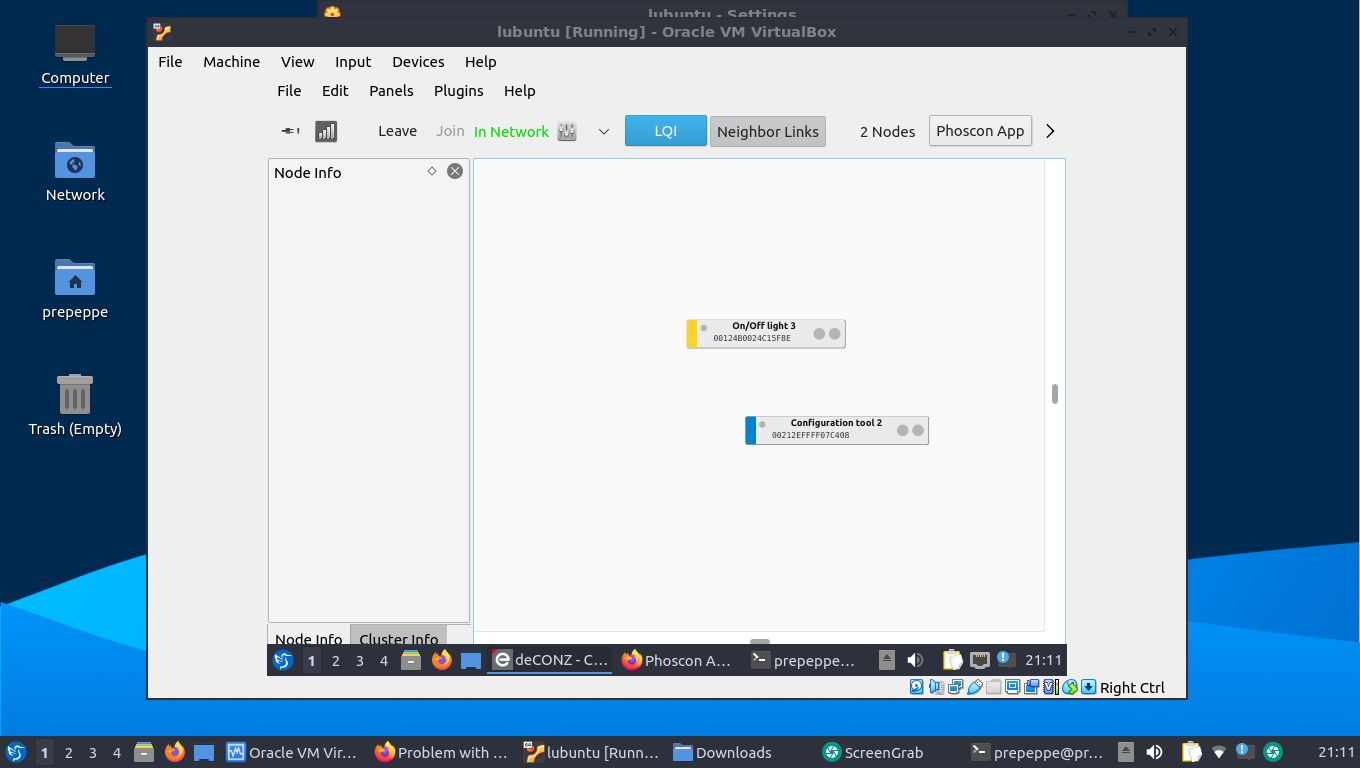The image size is (1360, 768).
Task: Open the signal strength bars icon in deCONZ
Action: click(326, 131)
